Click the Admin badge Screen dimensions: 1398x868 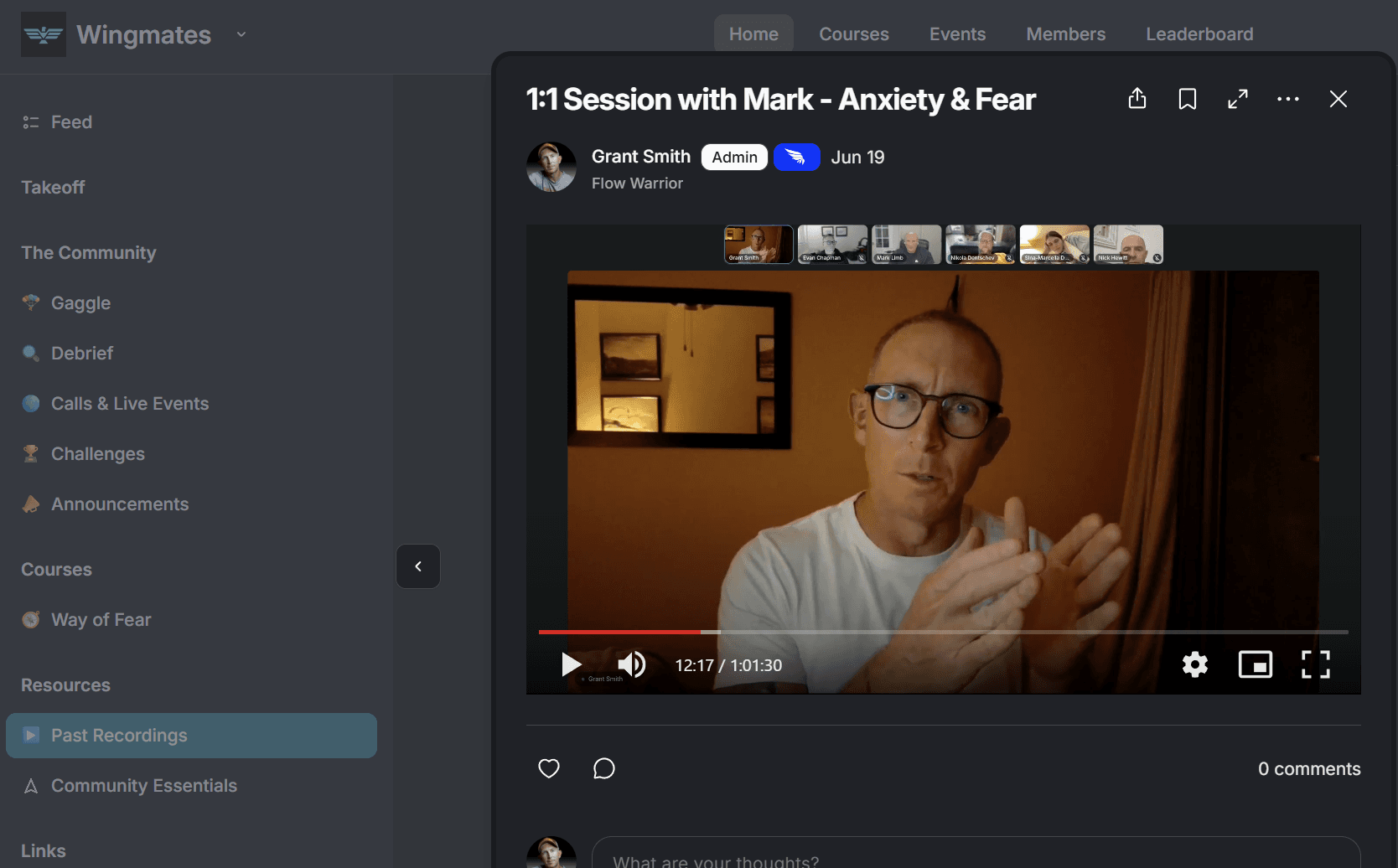pyautogui.click(x=734, y=158)
